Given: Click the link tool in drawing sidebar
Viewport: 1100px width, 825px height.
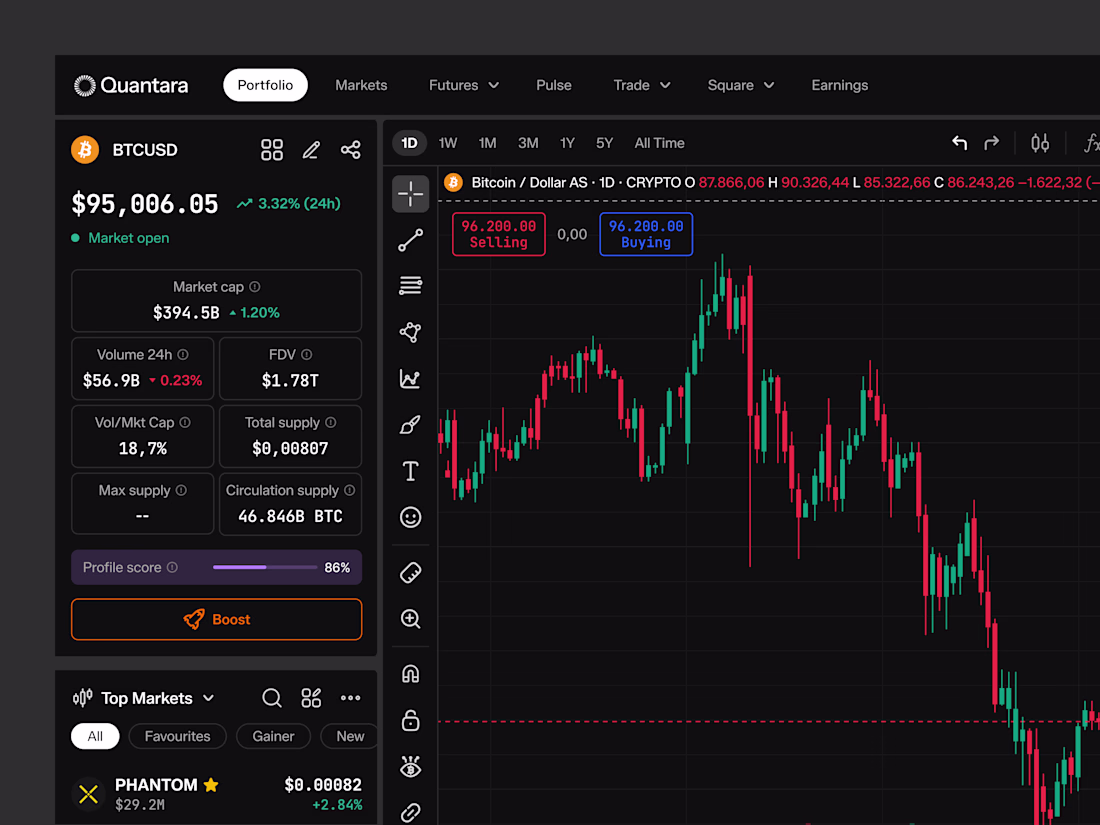Looking at the screenshot, I should 410,812.
